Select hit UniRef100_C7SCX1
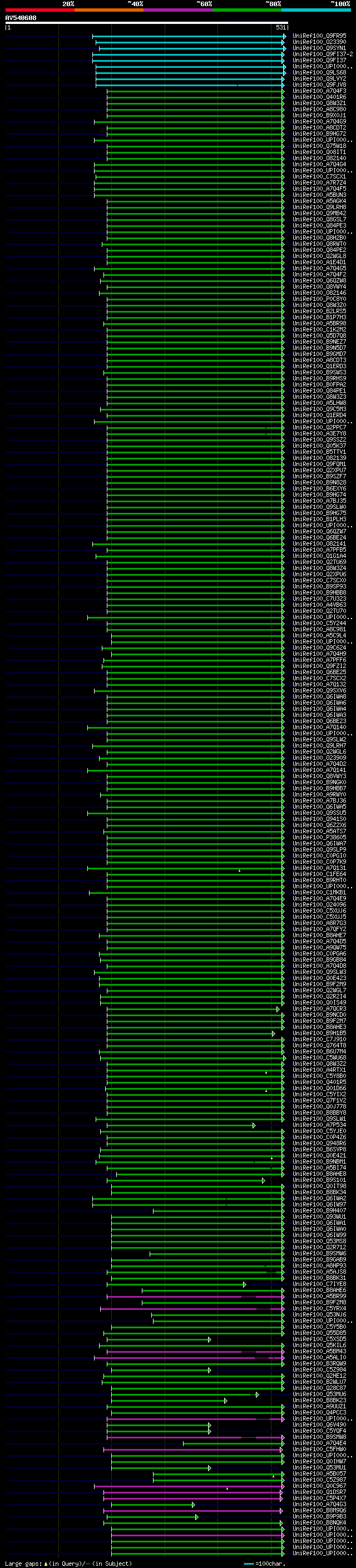The width and height of the screenshot is (356, 1568). click(319, 176)
